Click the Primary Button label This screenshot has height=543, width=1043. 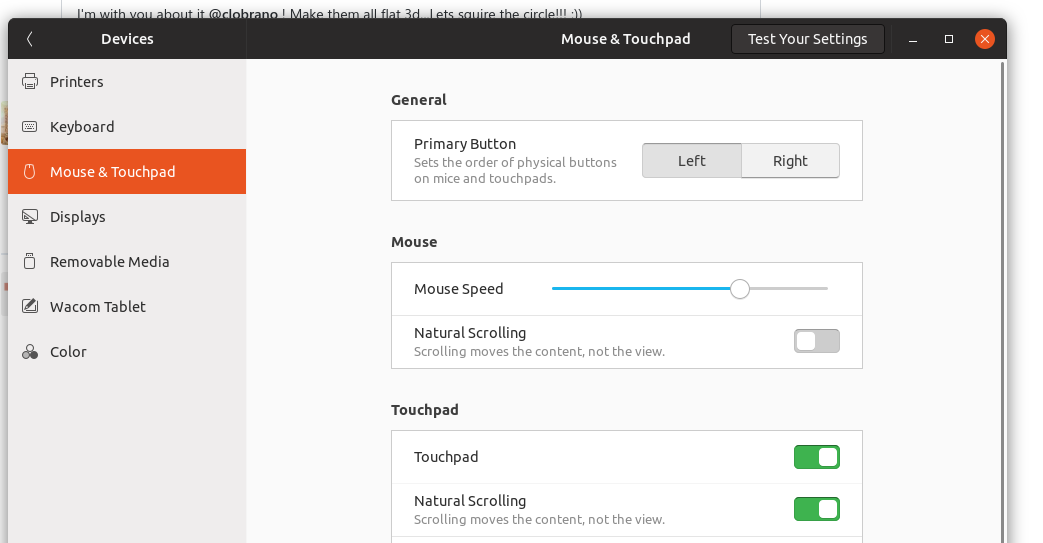465,144
